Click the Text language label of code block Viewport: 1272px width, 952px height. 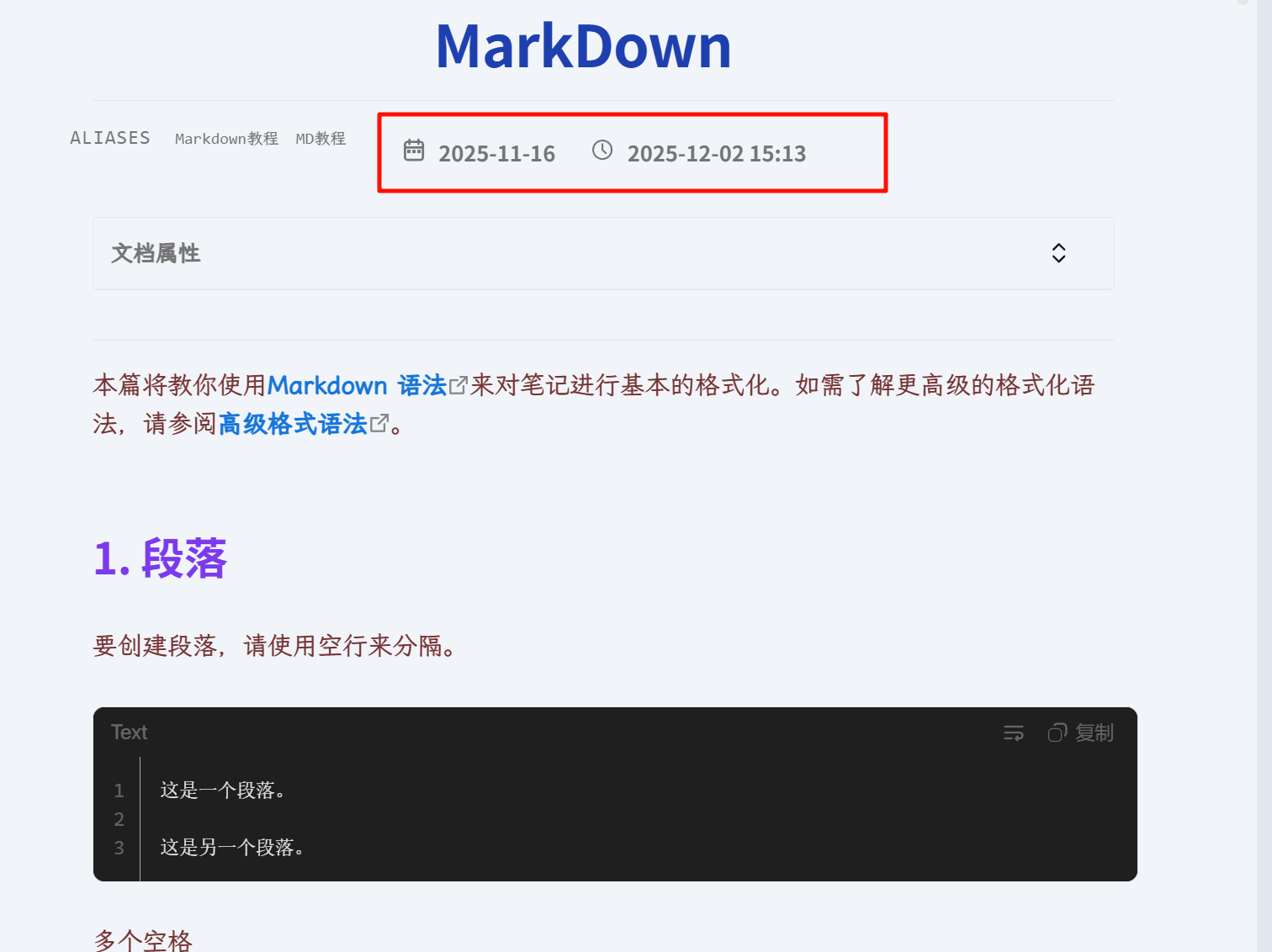129,733
